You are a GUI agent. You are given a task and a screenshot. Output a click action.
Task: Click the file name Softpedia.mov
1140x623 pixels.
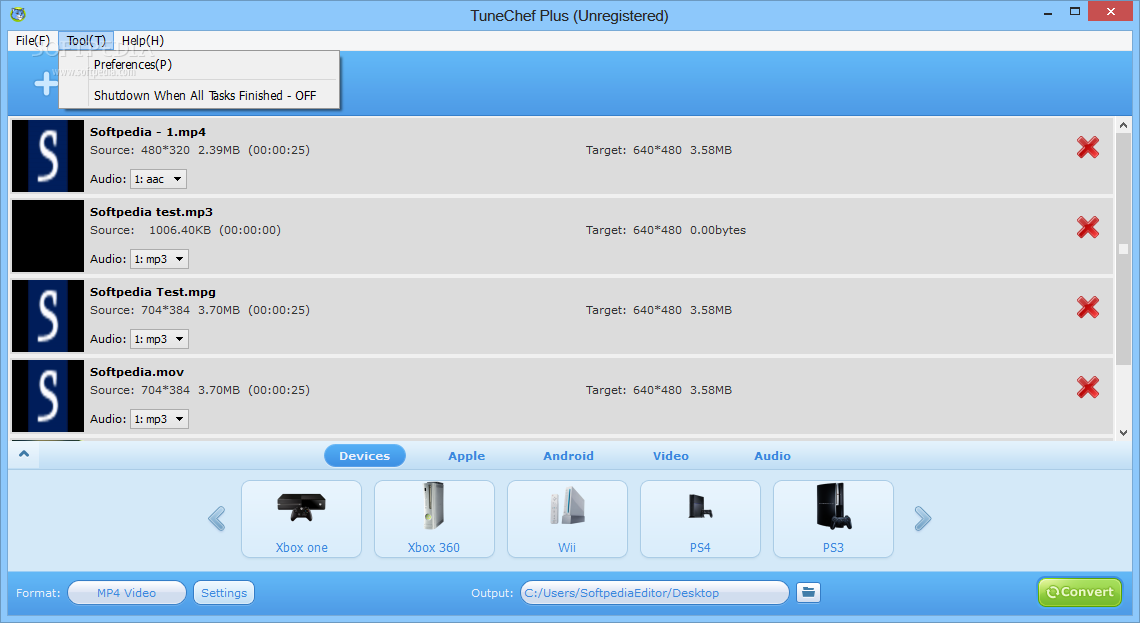click(x=137, y=371)
